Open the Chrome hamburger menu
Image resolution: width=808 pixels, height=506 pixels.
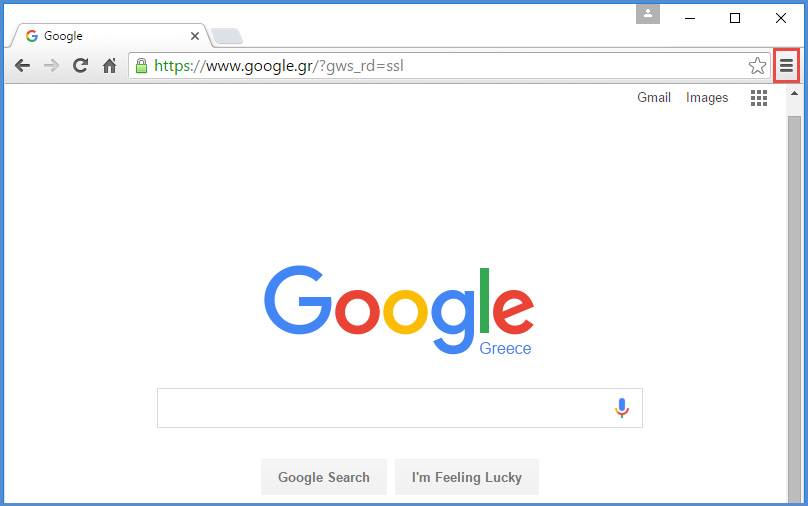tap(786, 66)
